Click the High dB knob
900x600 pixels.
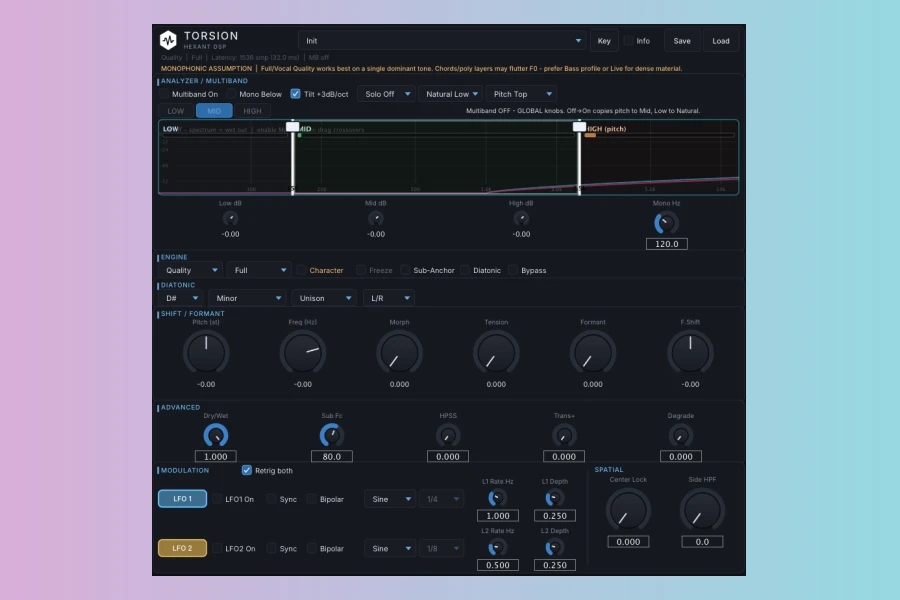coord(521,218)
